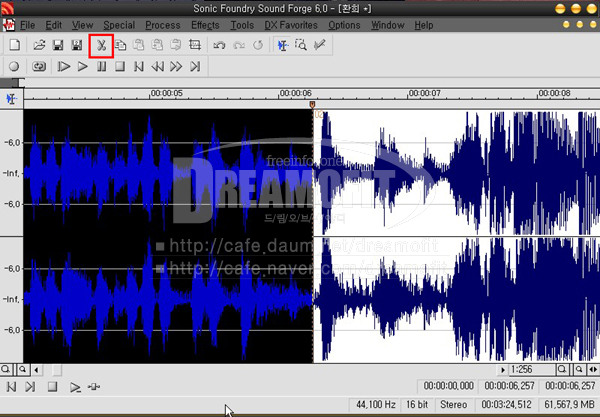Click the Save floppy disk icon
Image resolution: width=600 pixels, height=417 pixels.
[58, 45]
